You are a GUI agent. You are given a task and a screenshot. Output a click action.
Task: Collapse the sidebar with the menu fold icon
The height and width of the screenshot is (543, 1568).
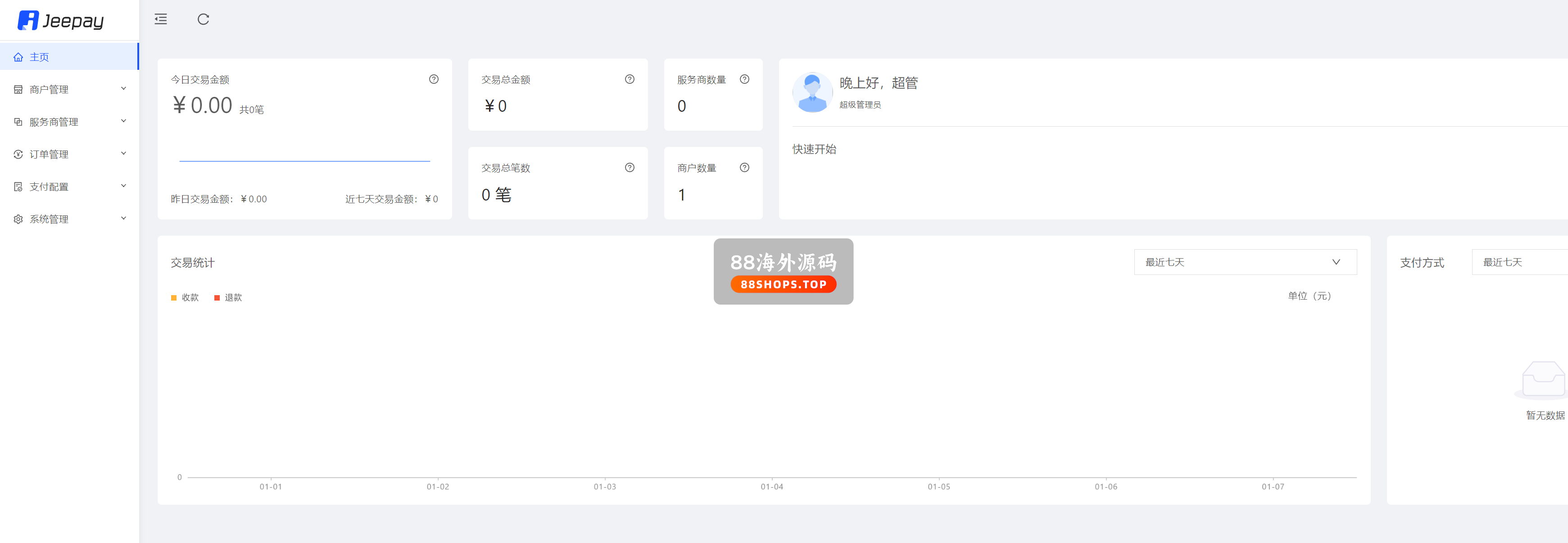click(x=161, y=19)
